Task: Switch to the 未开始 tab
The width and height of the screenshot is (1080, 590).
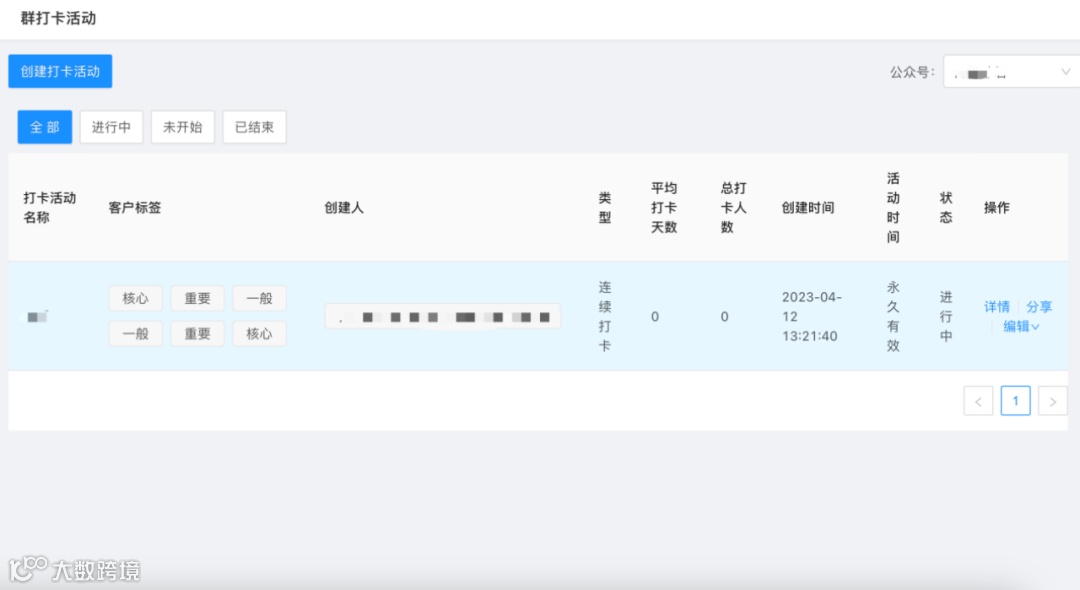Action: coord(183,127)
